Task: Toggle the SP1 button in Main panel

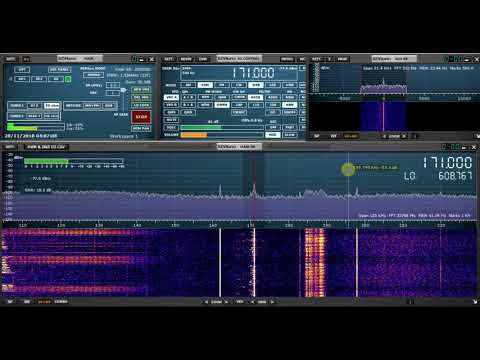Action: (22, 79)
